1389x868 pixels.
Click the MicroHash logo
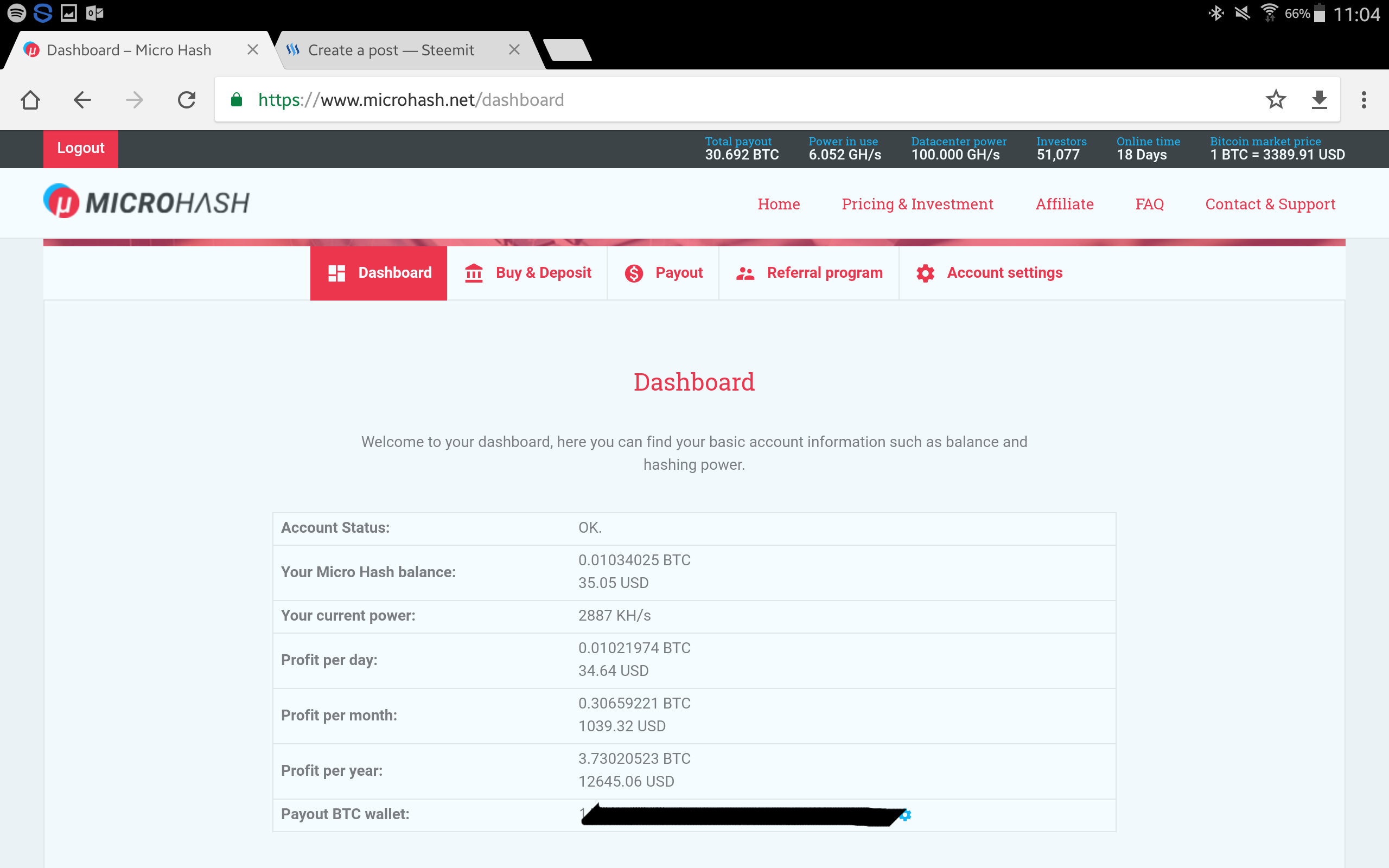147,202
